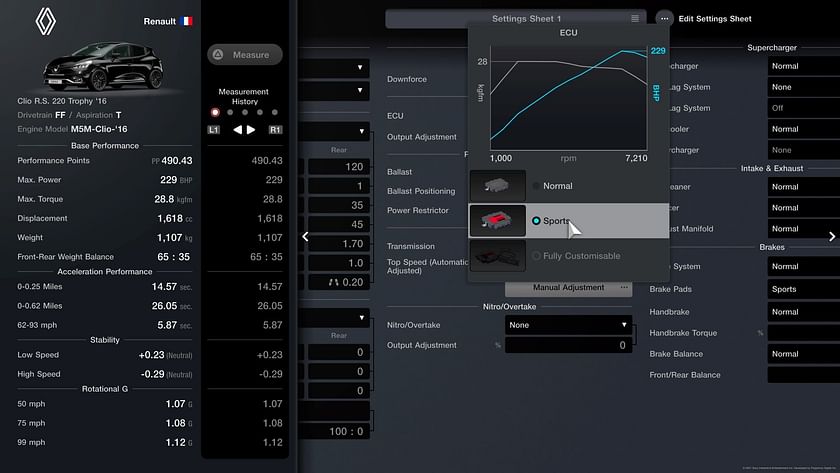Click the ECU label in settings list

(395, 116)
